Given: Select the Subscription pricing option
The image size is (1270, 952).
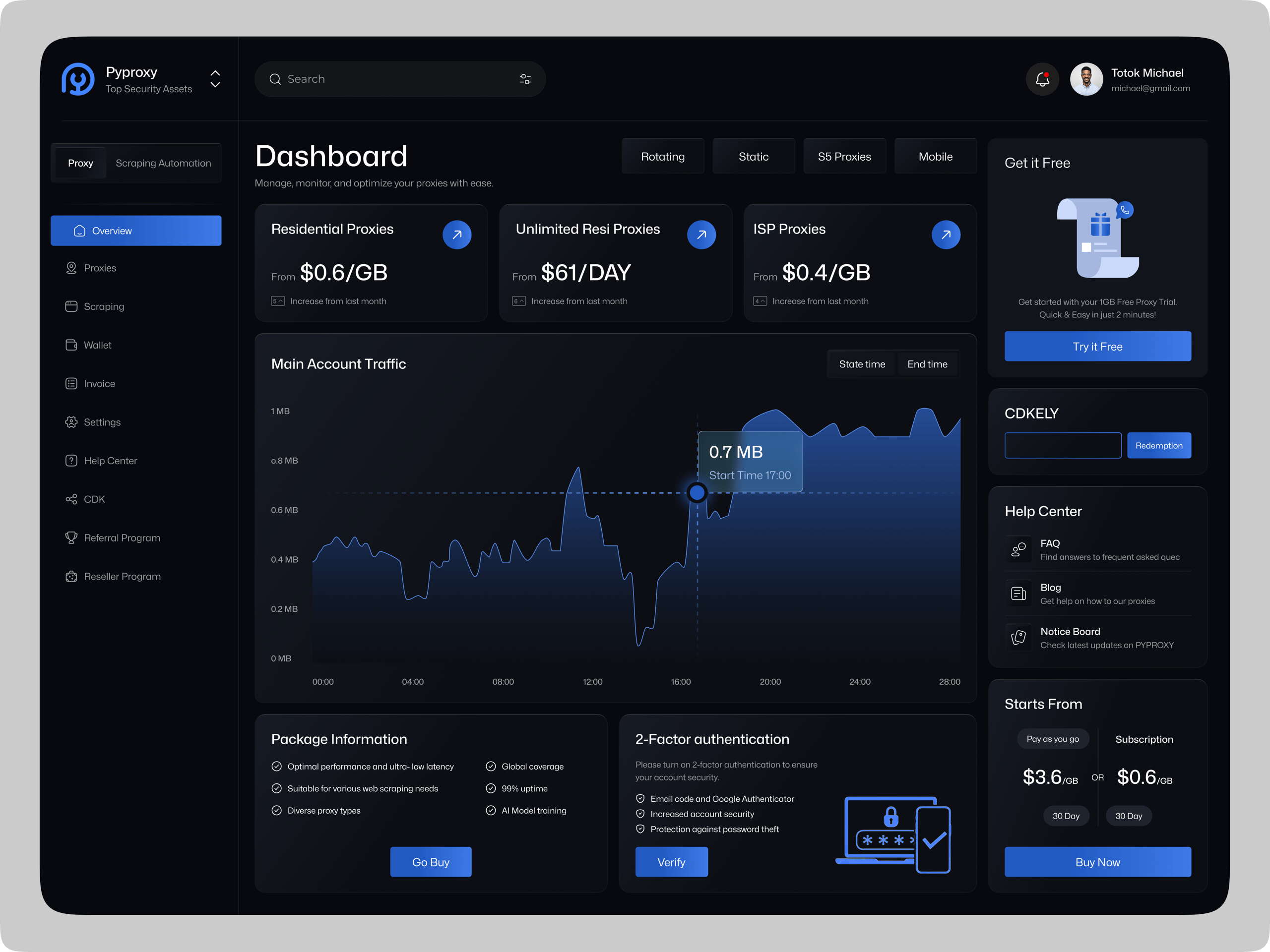Looking at the screenshot, I should coord(1143,739).
